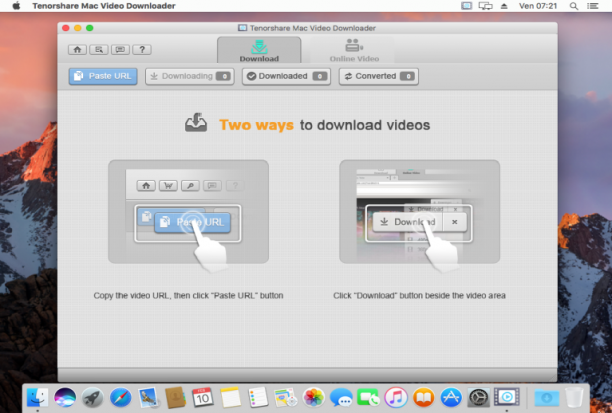Open Mail from the Dock
Screen dimensions: 612x413
coord(148,398)
